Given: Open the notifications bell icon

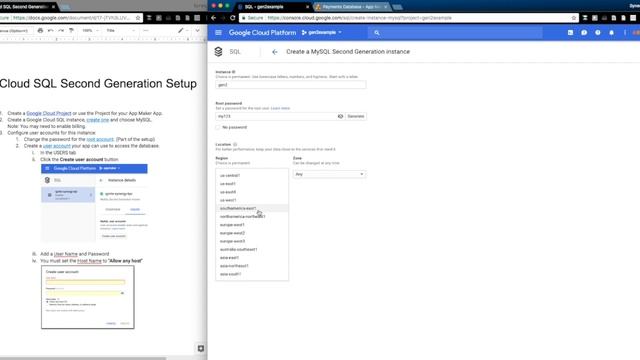Looking at the screenshot, I should (611, 33).
